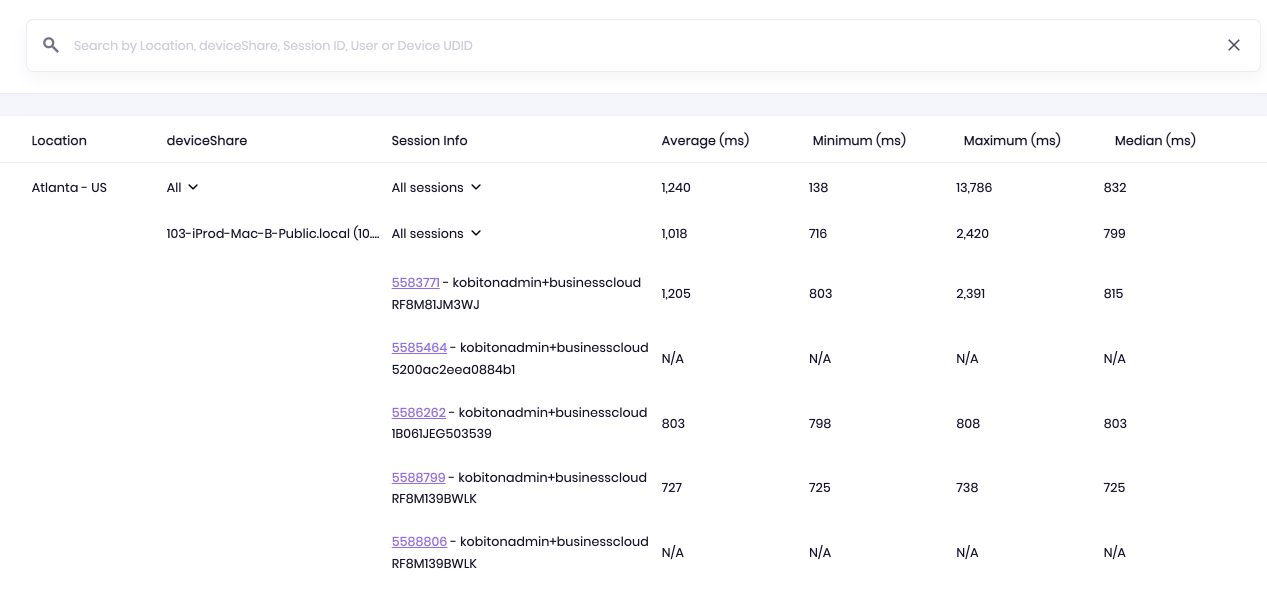Click the magnifying glass search icon
Screen dimensions: 1267x605
tap(51, 45)
